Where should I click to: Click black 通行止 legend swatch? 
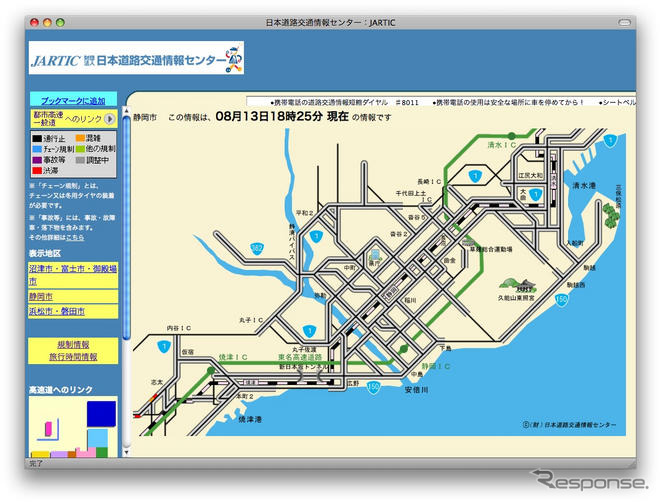pyautogui.click(x=37, y=138)
